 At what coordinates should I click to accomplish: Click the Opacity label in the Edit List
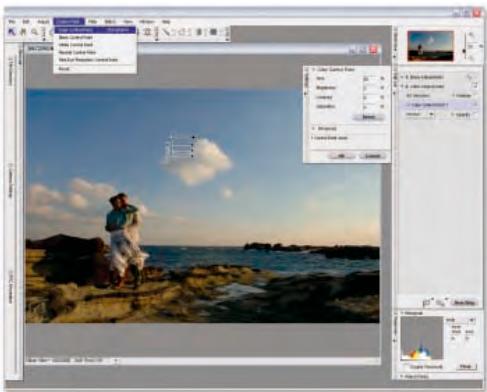[x=463, y=114]
